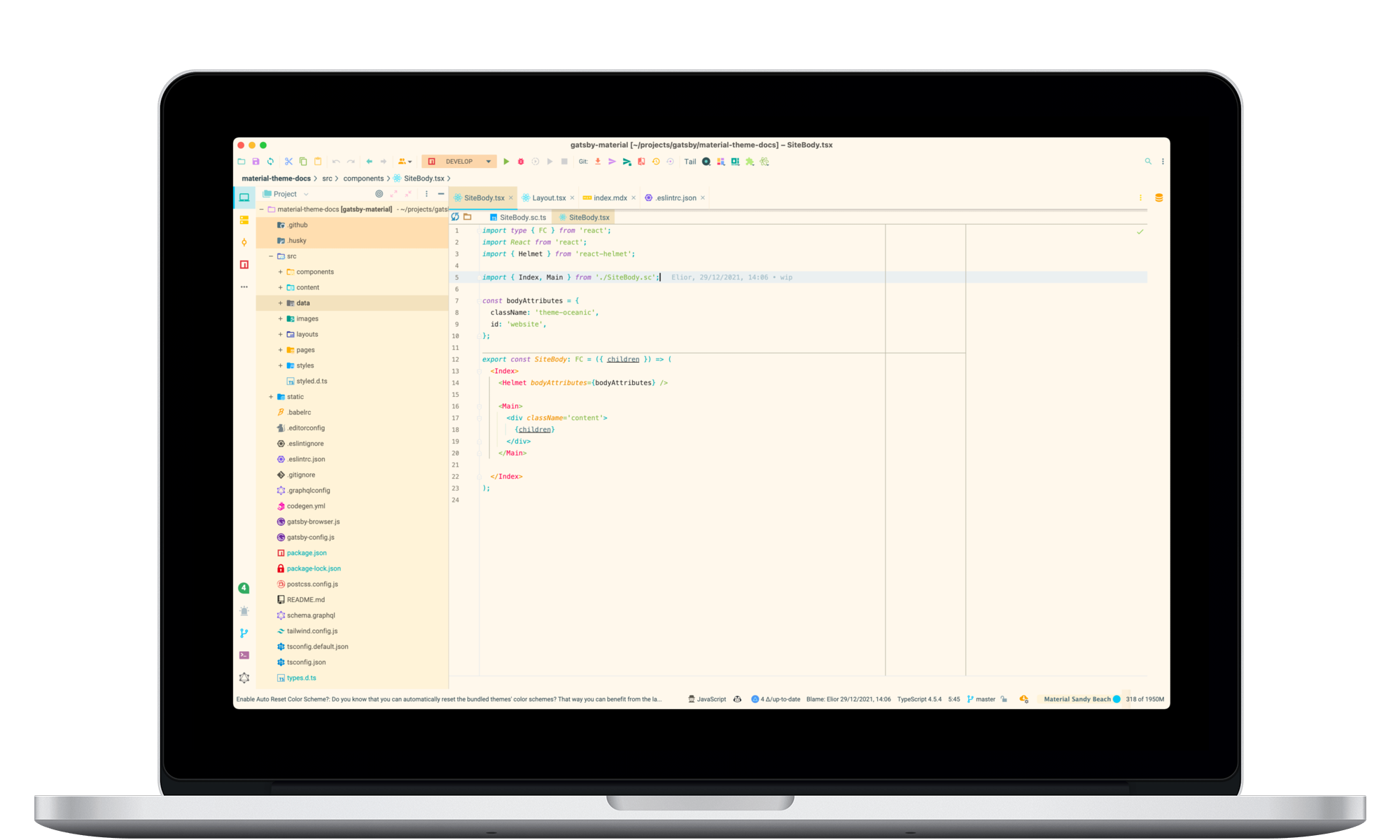The image size is (1400, 840).
Task: Click components in the breadcrumb path
Action: coord(363,178)
